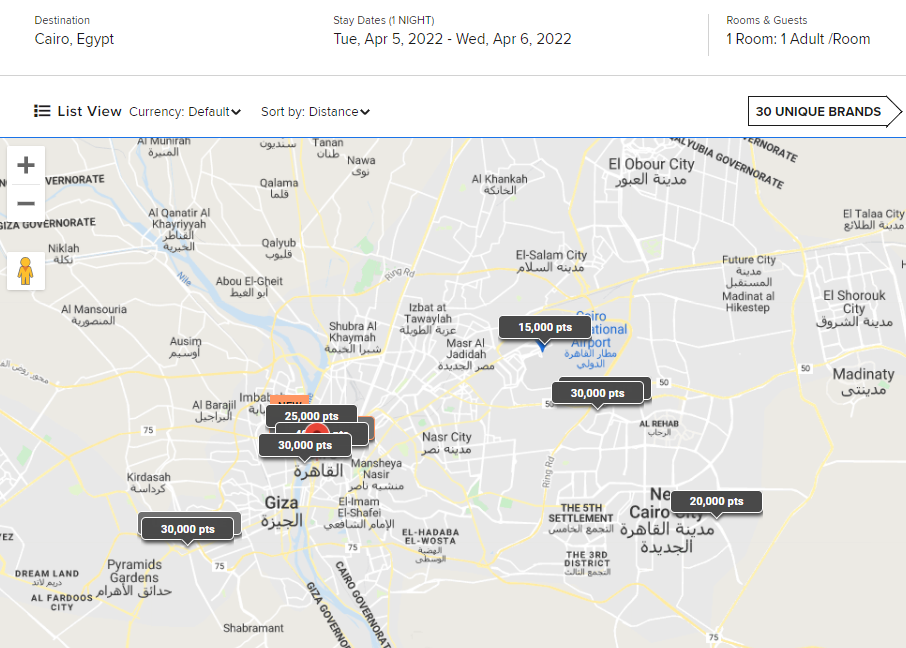Viewport: 906px width, 648px height.
Task: Edit Rooms & Guests selection
Action: coord(798,39)
